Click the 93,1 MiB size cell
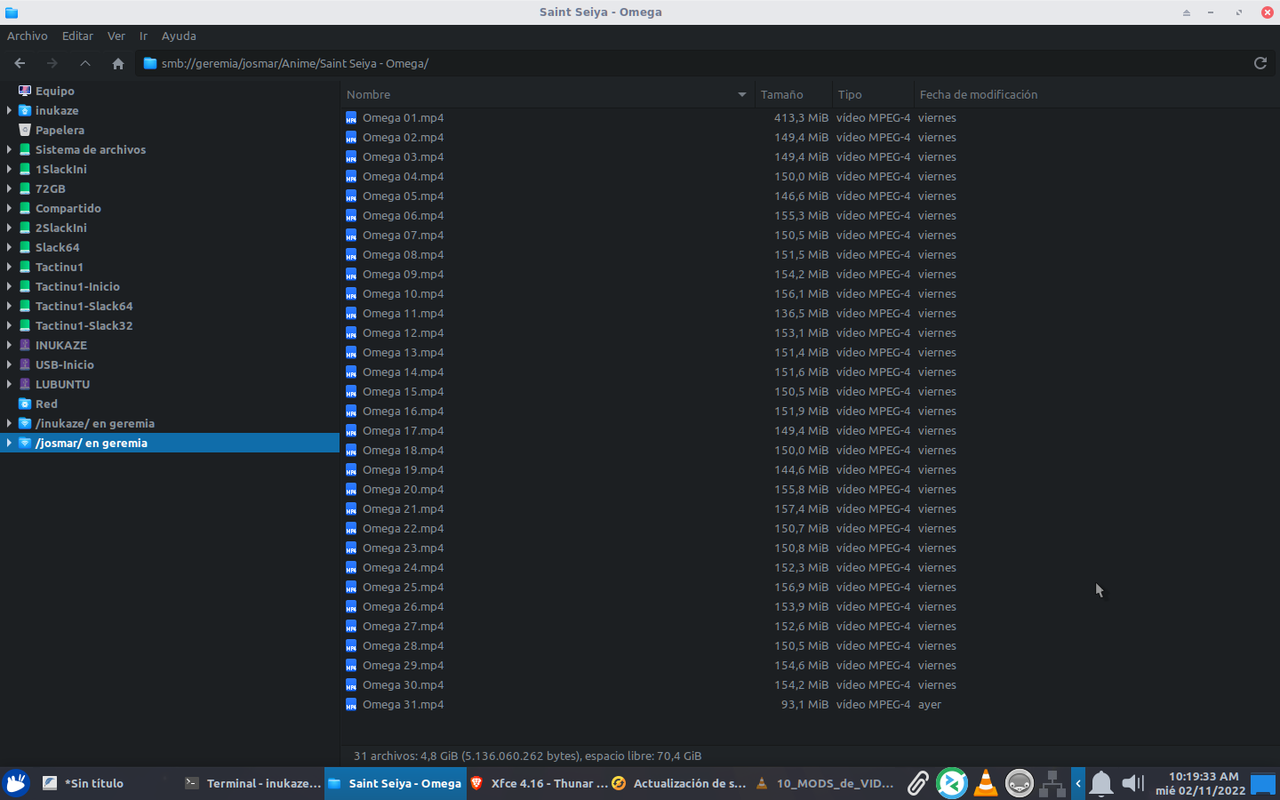Viewport: 1280px width, 800px height. coord(804,705)
